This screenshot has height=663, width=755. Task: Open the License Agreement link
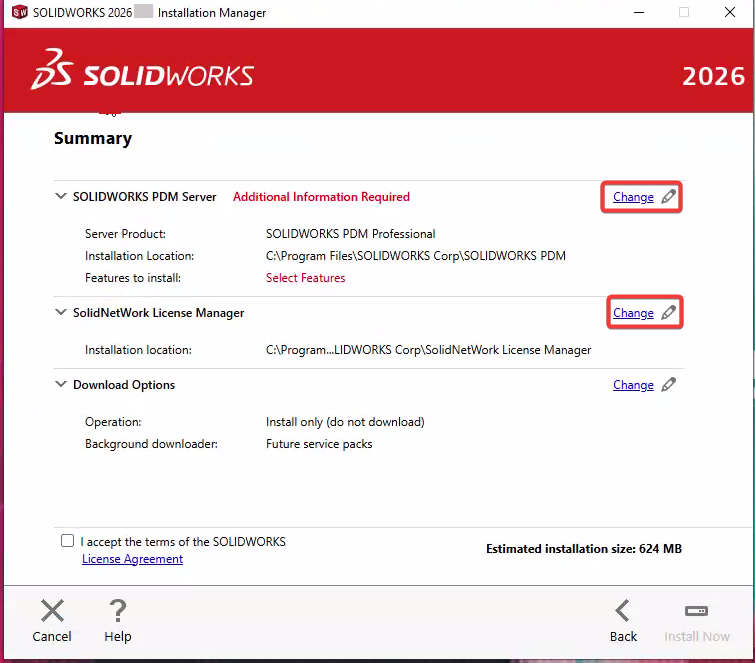pos(132,559)
